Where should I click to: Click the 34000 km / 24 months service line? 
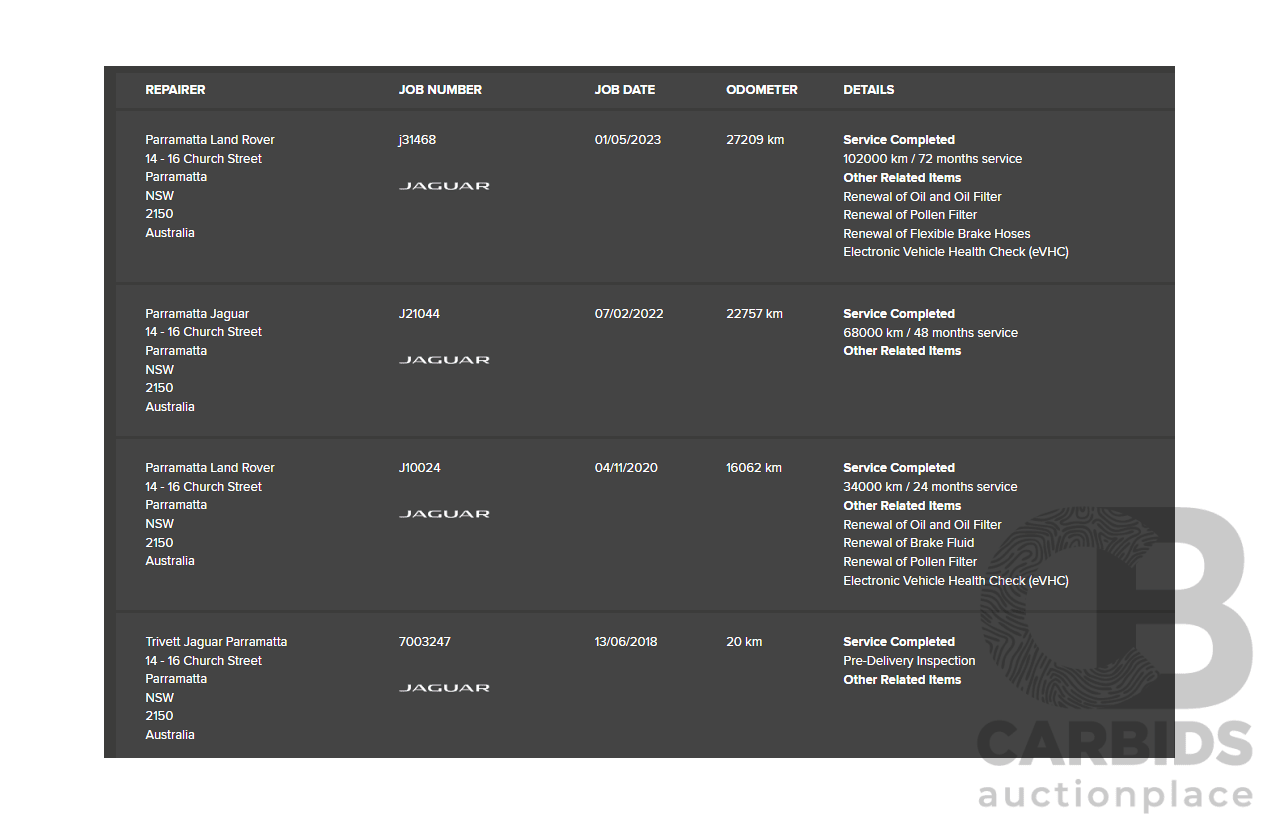[x=931, y=487]
